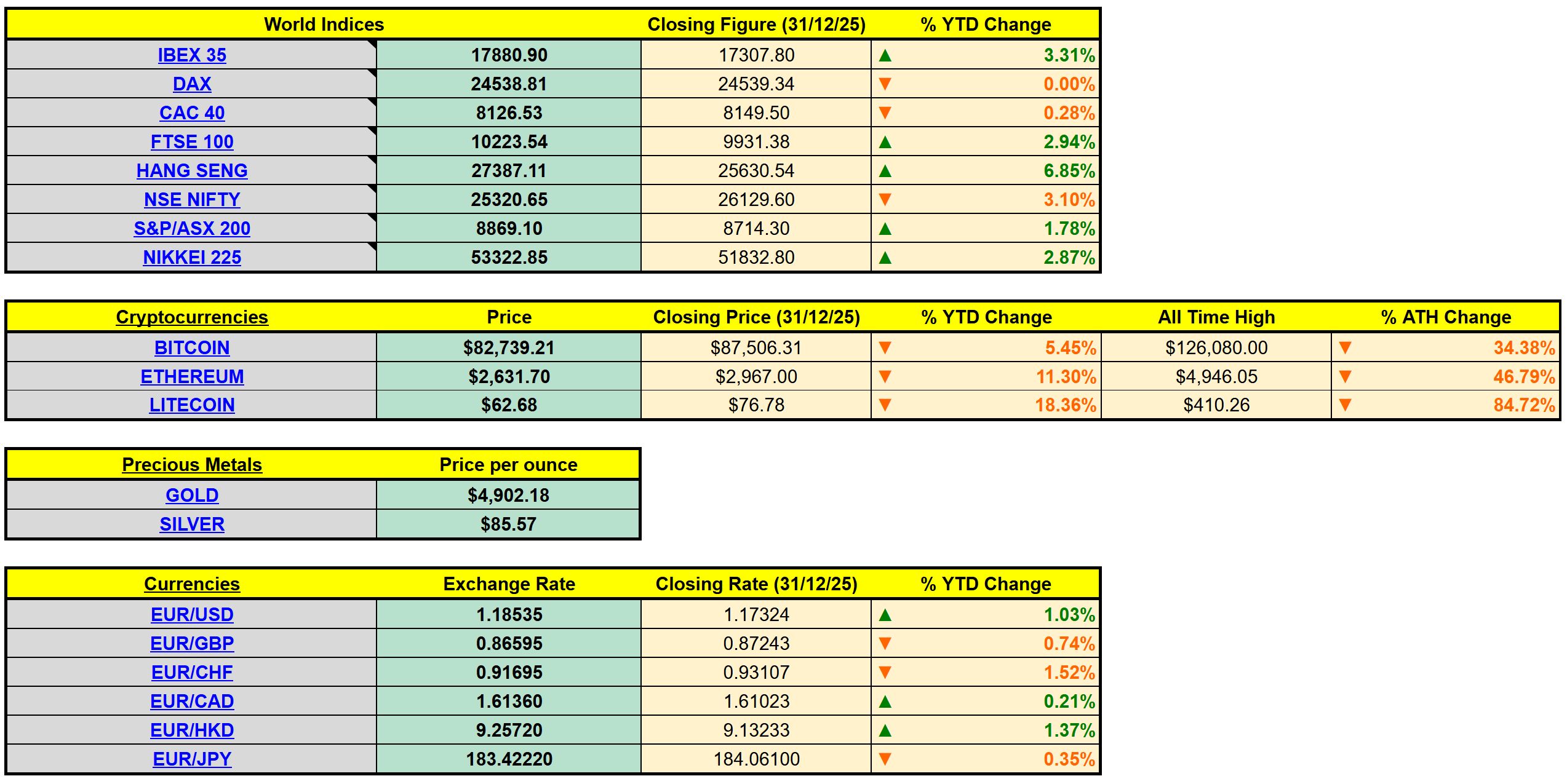1567x784 pixels.
Task: Click the Precious Metals header link
Action: [192, 465]
